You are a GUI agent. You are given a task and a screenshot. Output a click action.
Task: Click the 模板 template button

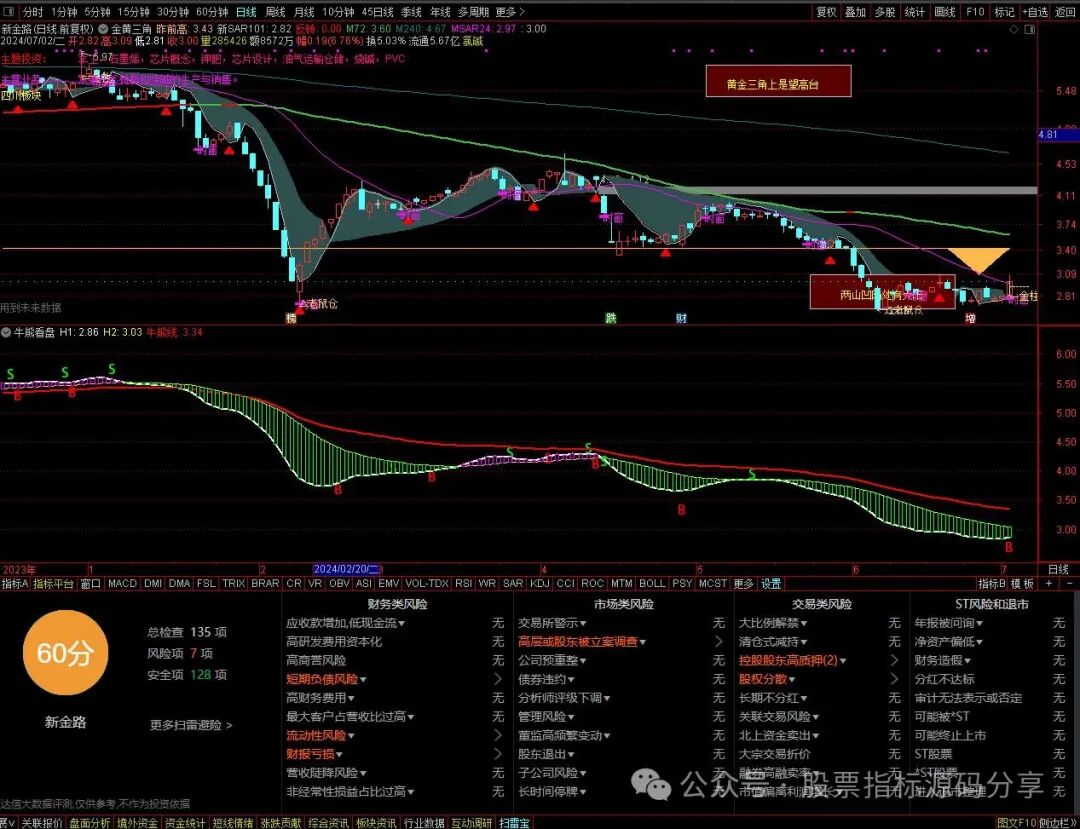coord(1022,584)
